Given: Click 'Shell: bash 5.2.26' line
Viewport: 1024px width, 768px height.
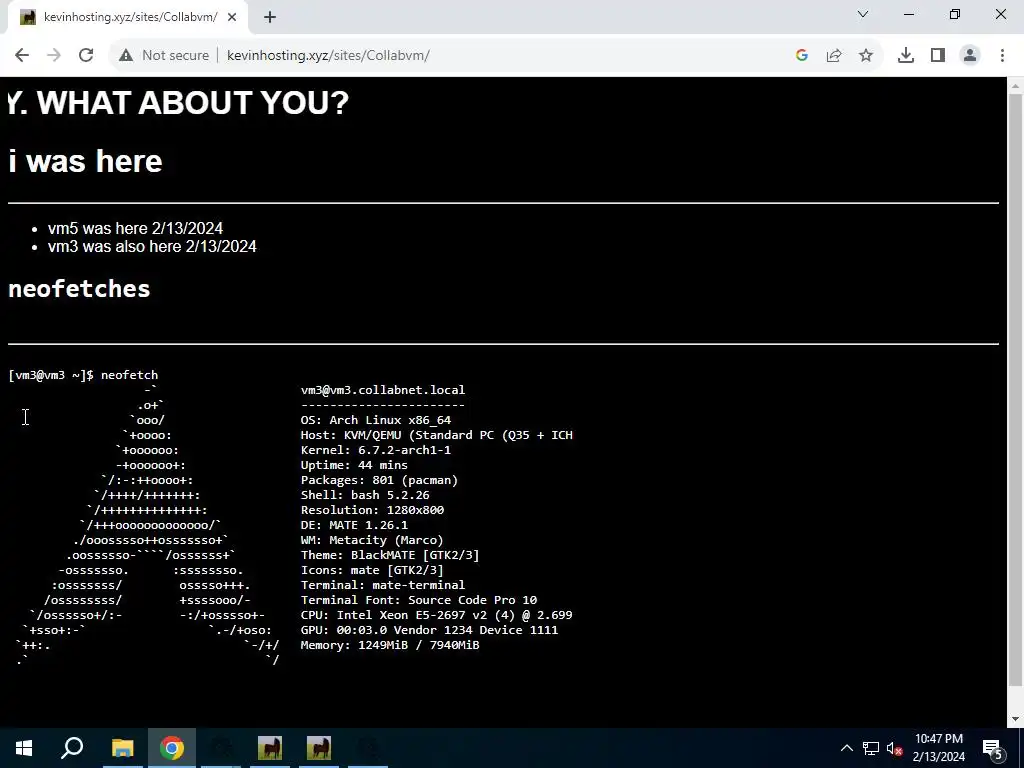Looking at the screenshot, I should click(x=365, y=495).
